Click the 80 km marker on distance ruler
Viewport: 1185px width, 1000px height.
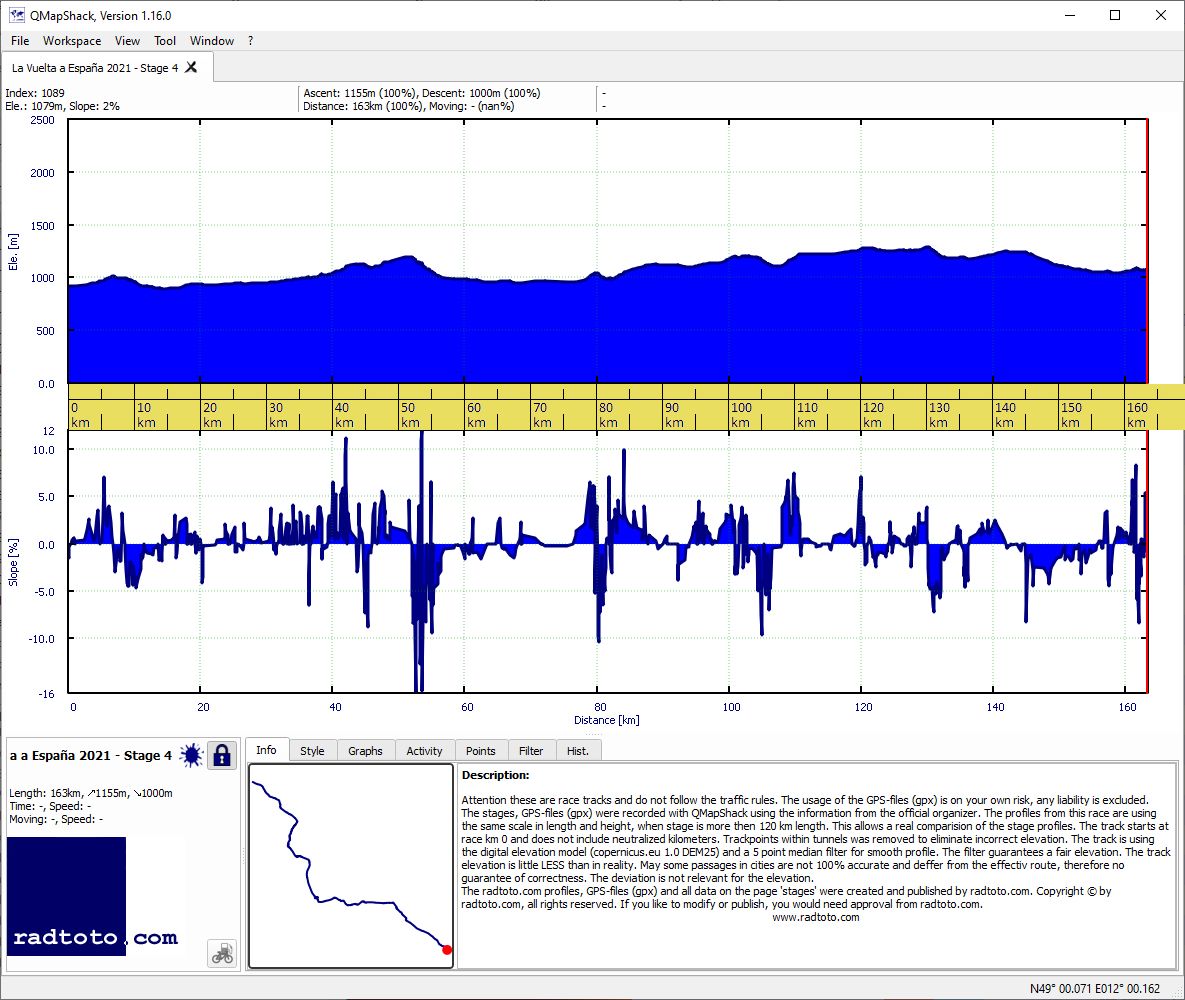point(608,415)
